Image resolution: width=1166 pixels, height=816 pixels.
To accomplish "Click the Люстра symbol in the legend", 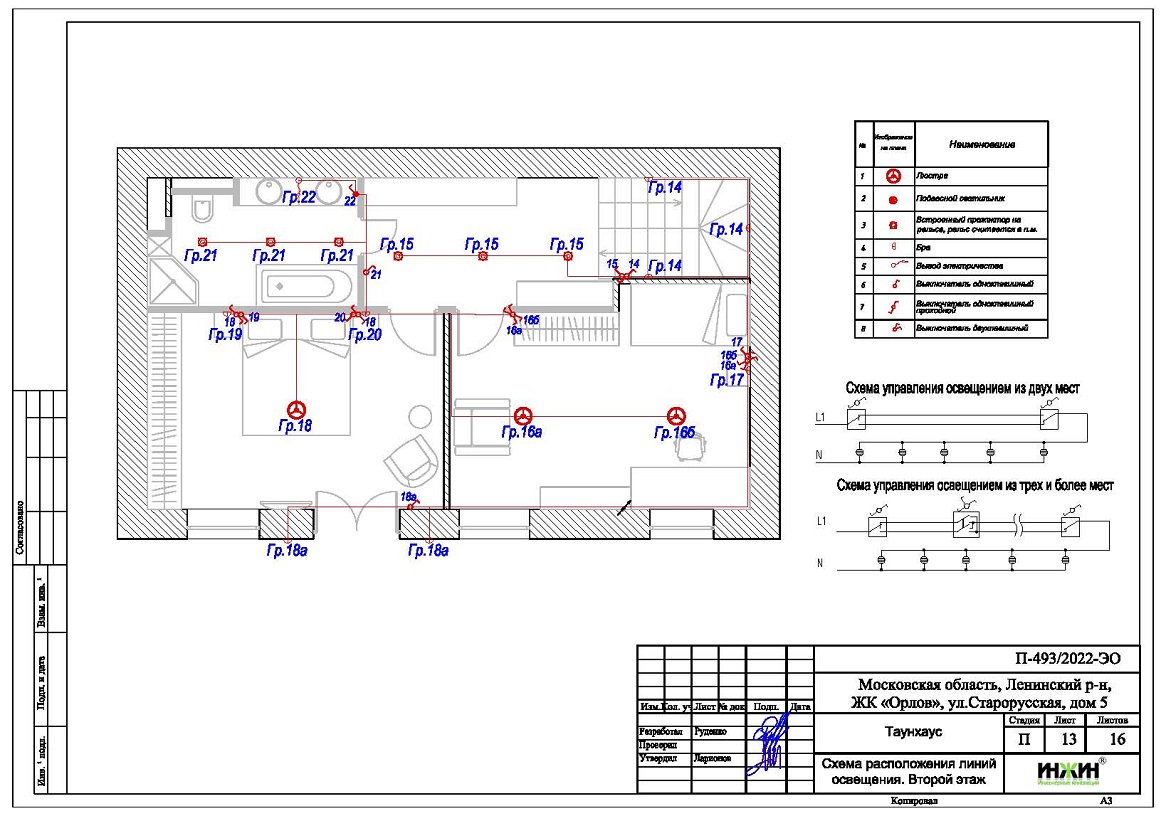I will (892, 176).
